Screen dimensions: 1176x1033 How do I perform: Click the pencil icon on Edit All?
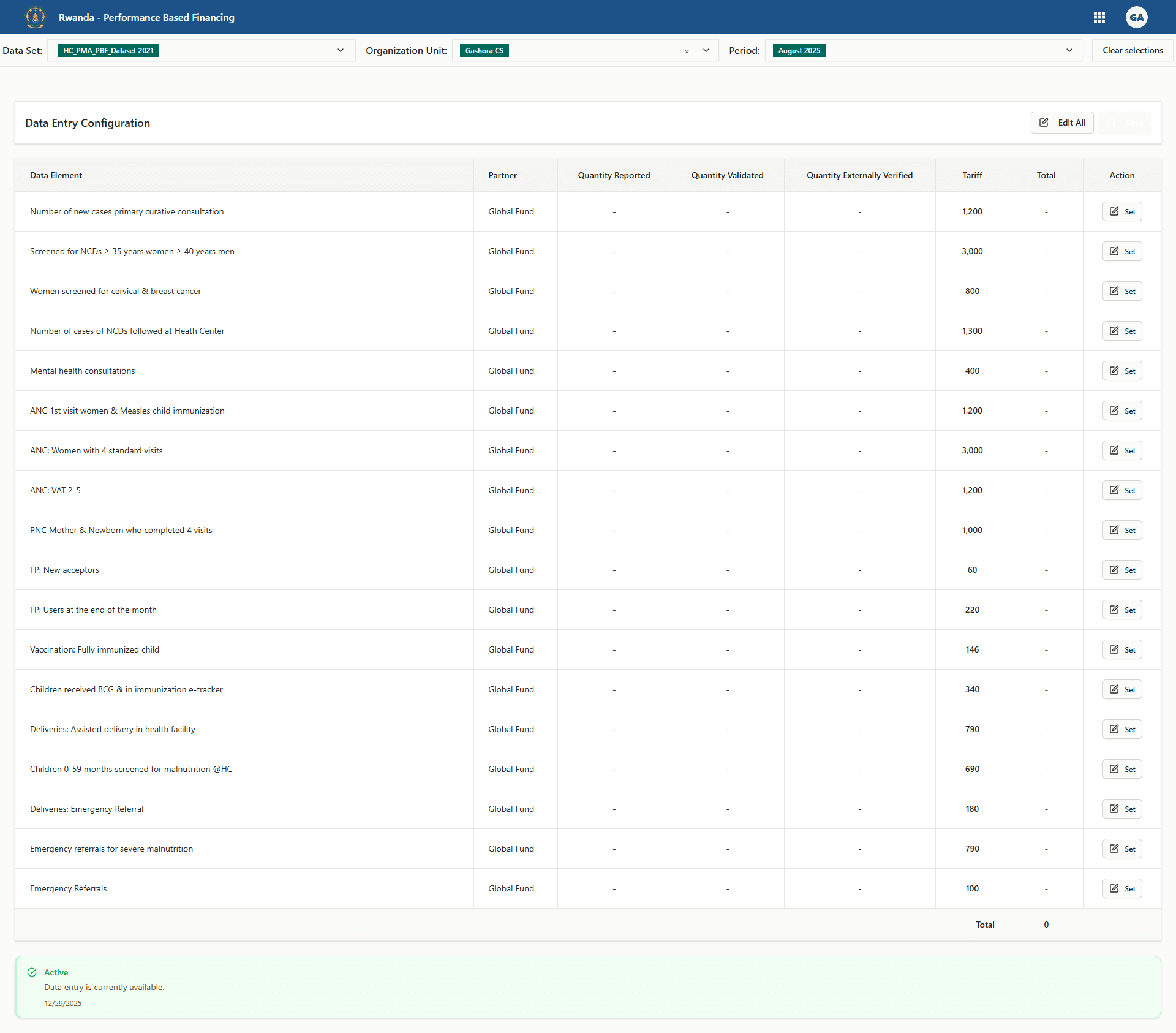1044,123
